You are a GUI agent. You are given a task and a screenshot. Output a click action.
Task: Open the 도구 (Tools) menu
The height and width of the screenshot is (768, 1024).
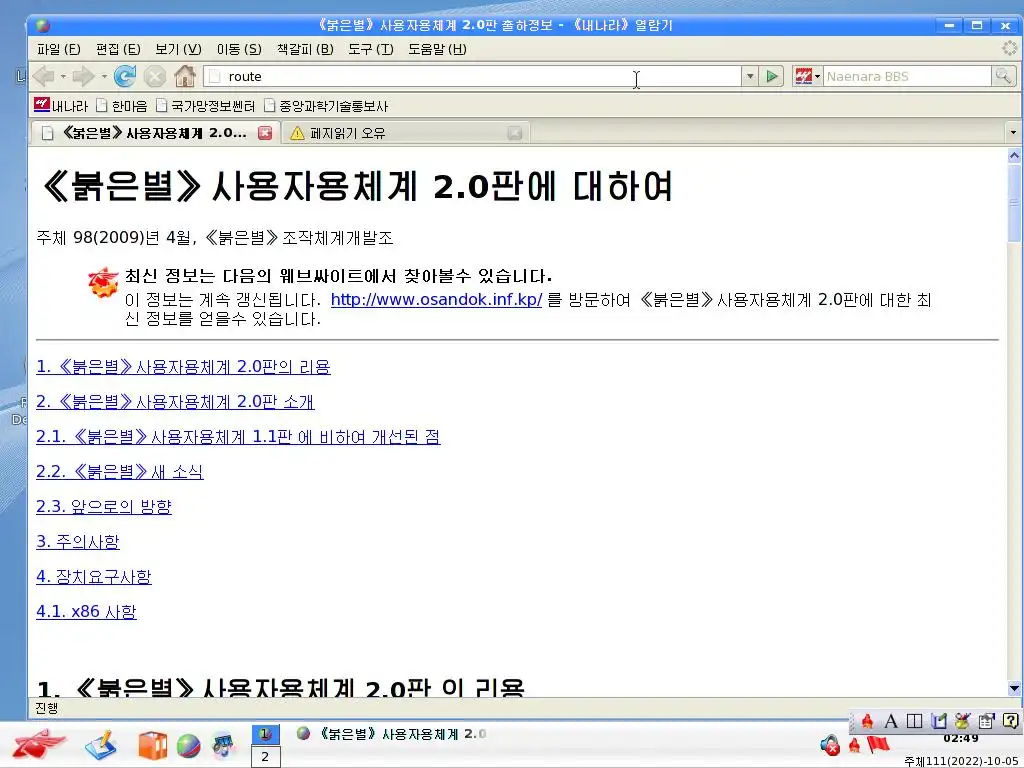point(370,49)
